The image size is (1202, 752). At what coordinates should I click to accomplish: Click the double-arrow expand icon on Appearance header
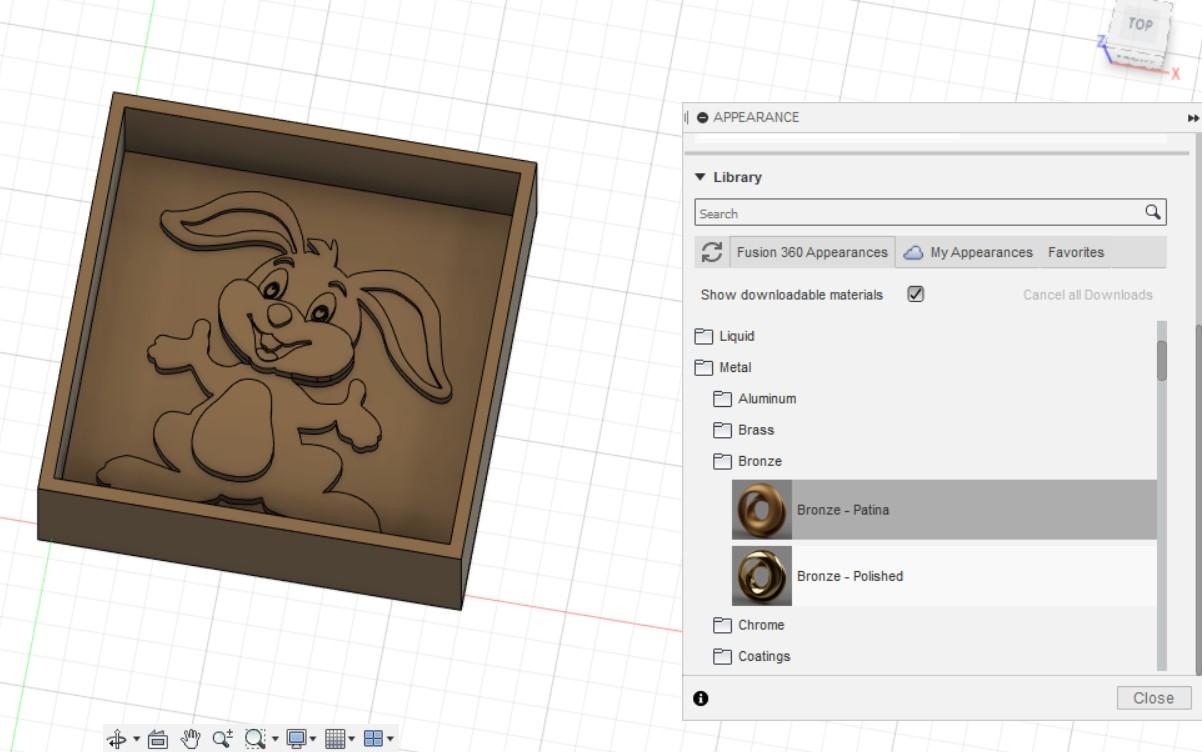tap(1193, 118)
